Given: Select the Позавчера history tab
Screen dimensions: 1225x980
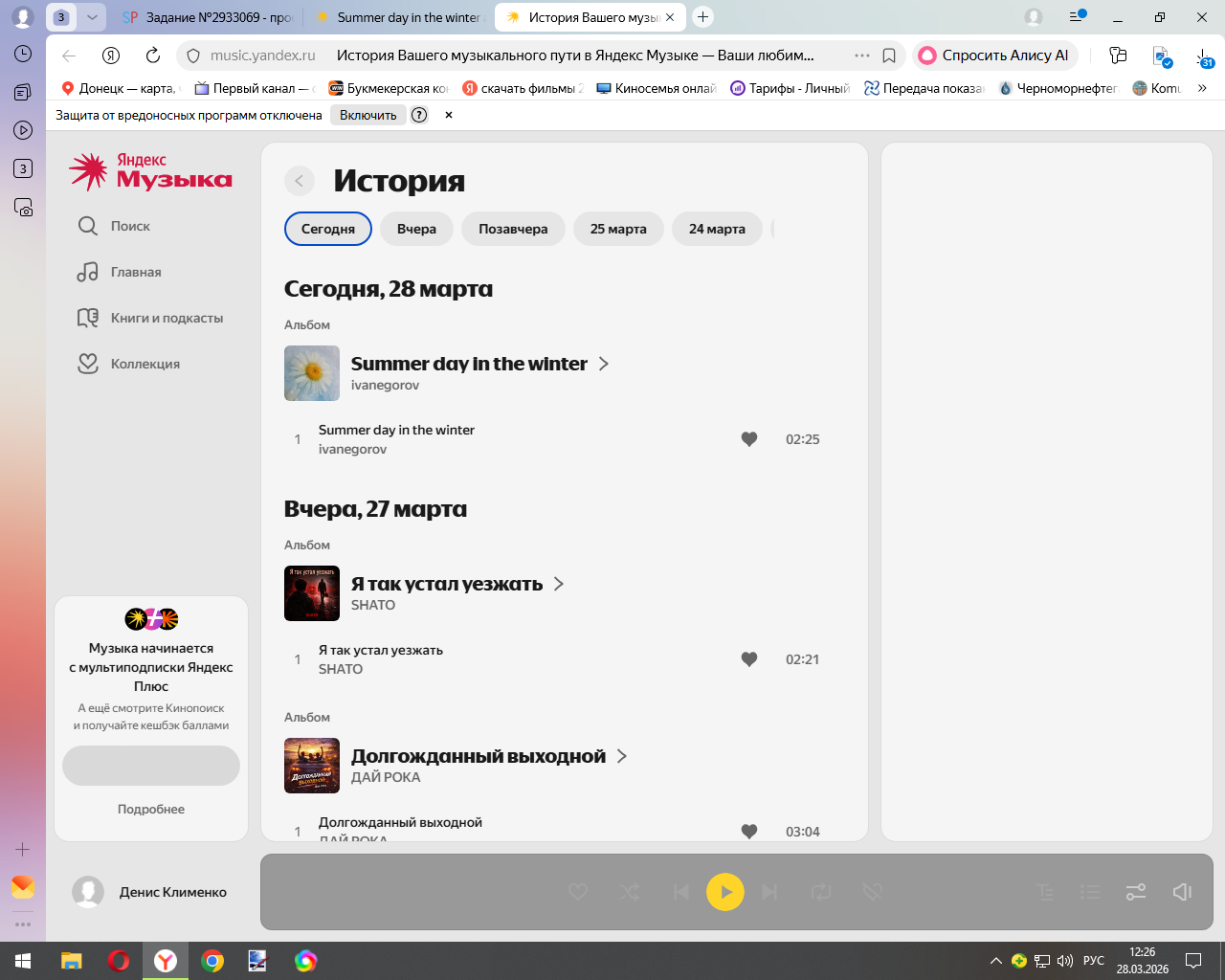Looking at the screenshot, I should pyautogui.click(x=513, y=229).
